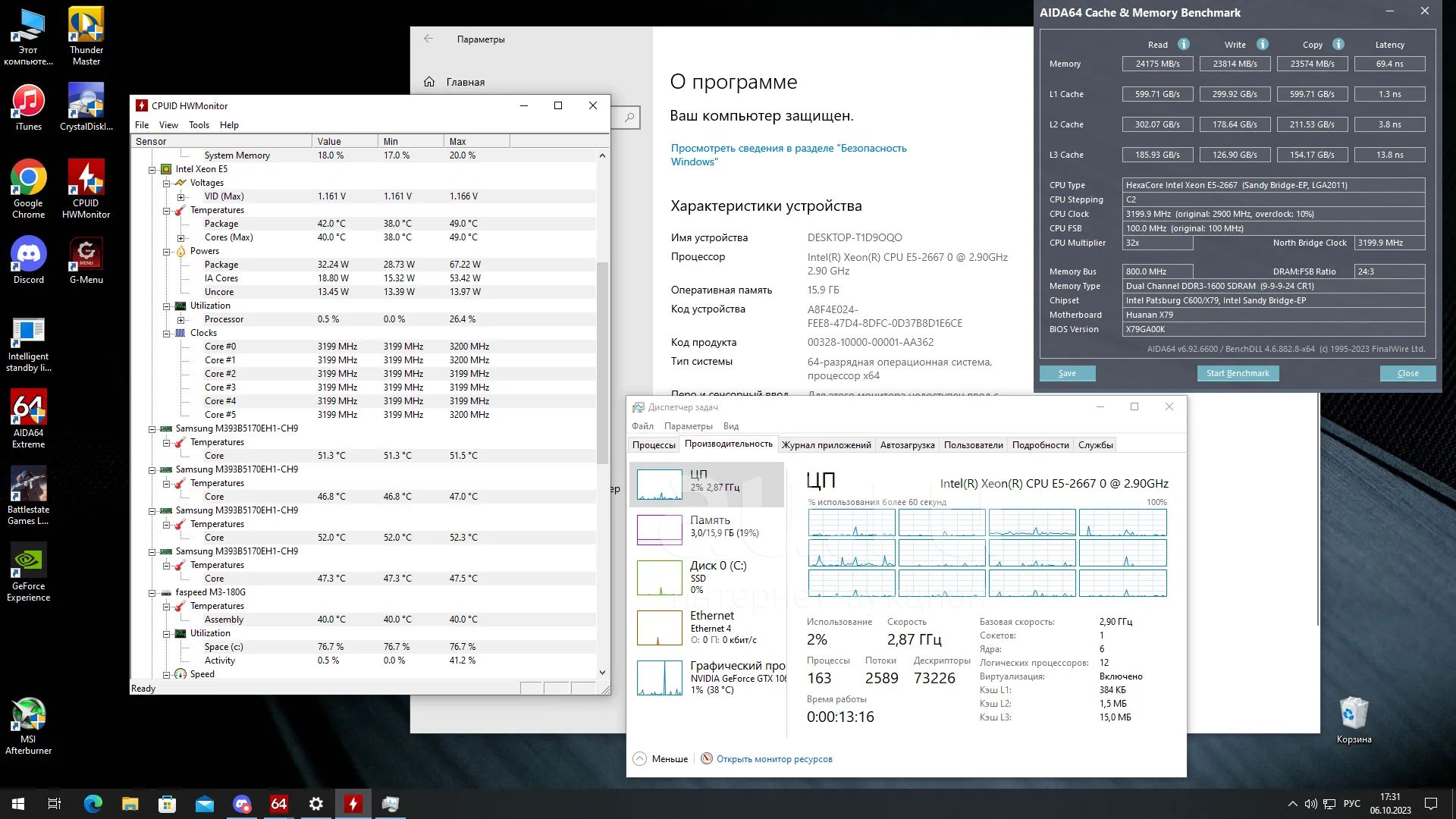Open Microsoft Store from the taskbar
The height and width of the screenshot is (819, 1456).
pyautogui.click(x=167, y=804)
